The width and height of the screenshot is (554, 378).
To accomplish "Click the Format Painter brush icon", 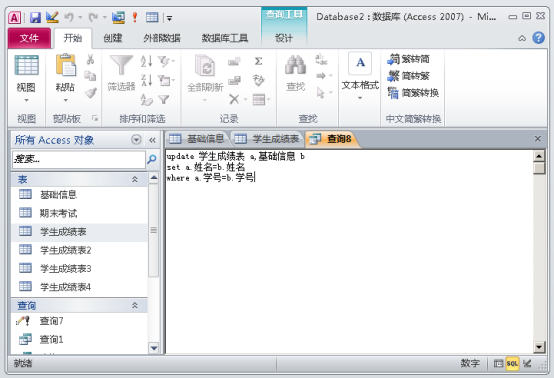I will coord(90,93).
